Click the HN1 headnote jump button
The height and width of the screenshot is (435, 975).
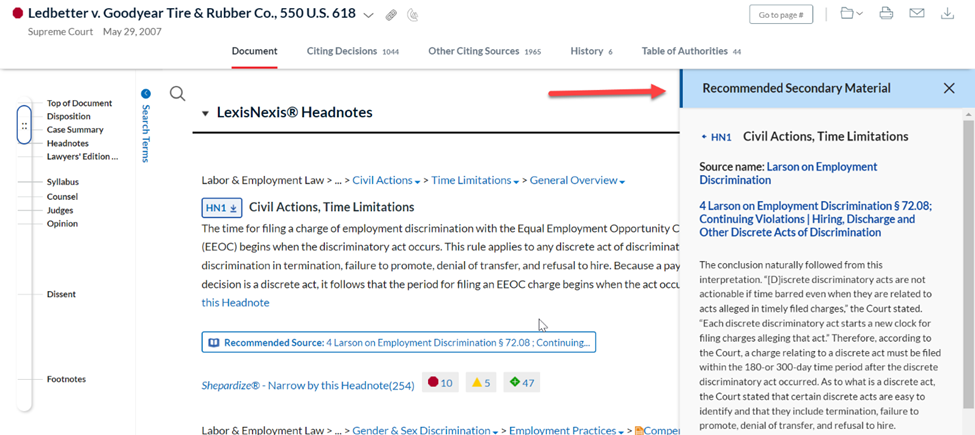click(221, 208)
